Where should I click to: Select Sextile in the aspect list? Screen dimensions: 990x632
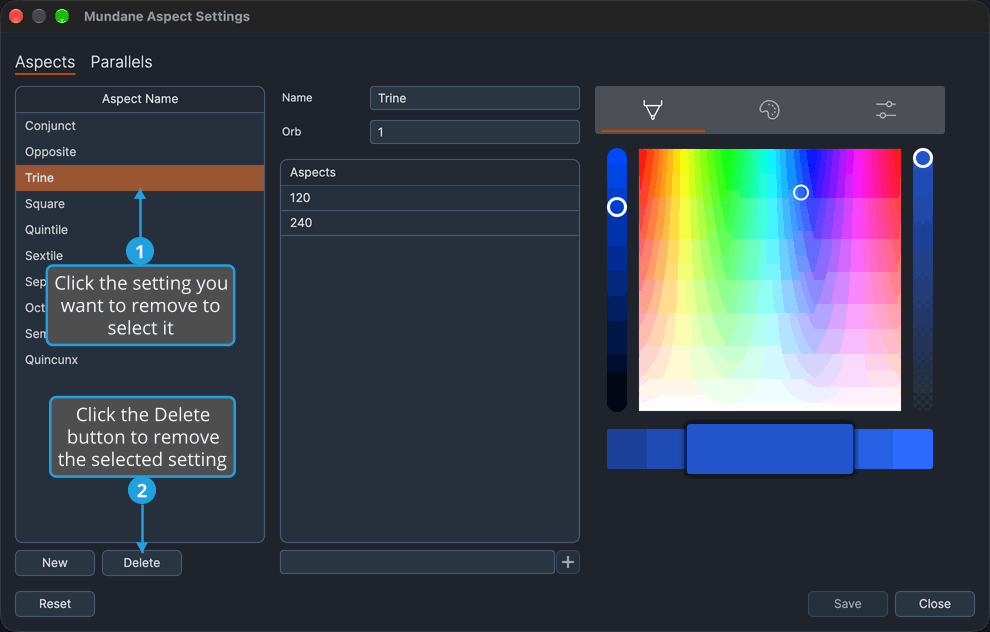point(140,255)
